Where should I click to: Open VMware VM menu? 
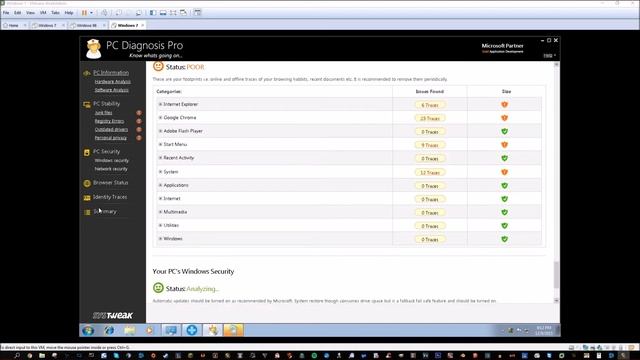(x=43, y=13)
